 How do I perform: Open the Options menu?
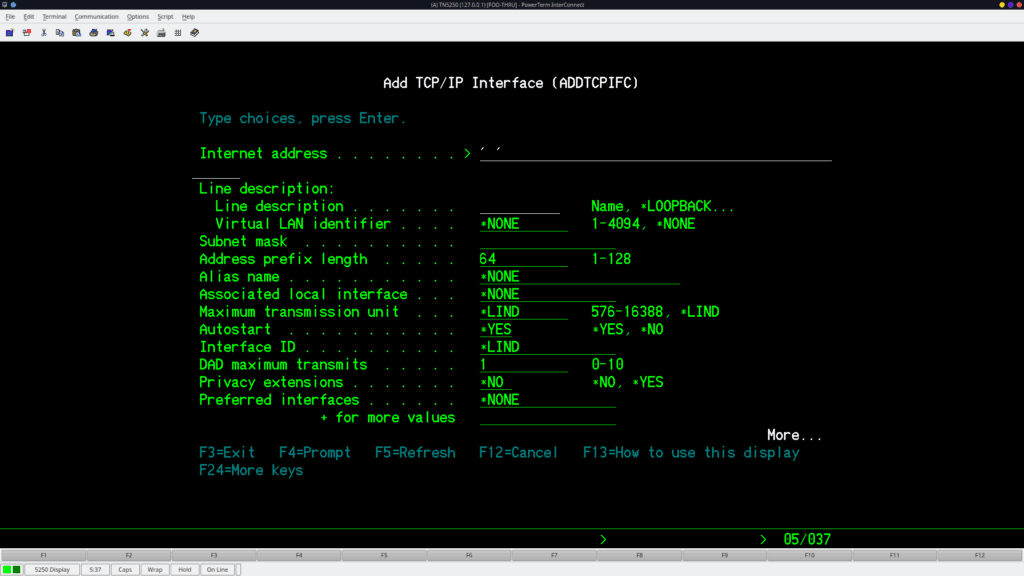click(x=138, y=16)
